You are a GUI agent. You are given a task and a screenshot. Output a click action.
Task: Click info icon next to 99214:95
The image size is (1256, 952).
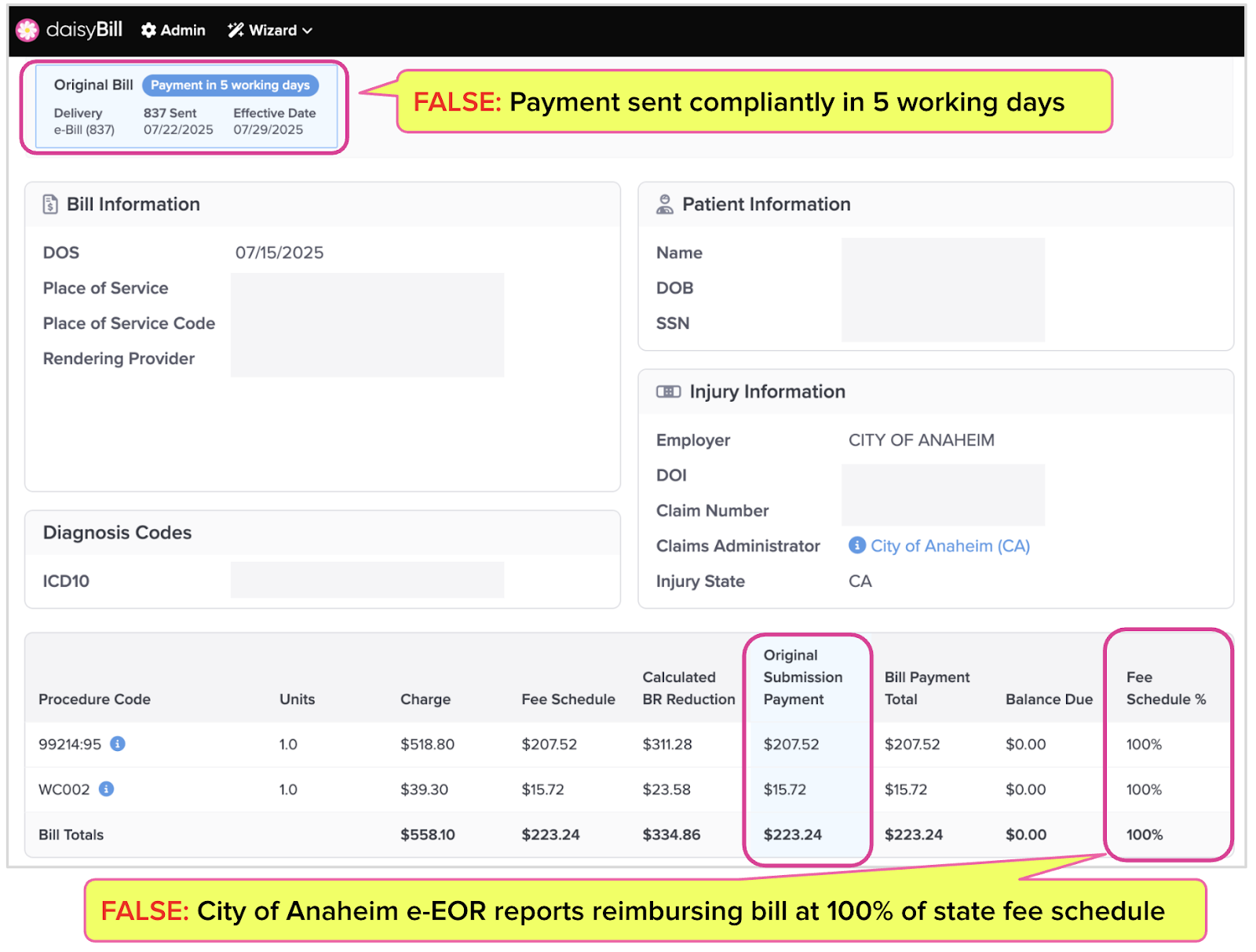pyautogui.click(x=118, y=744)
